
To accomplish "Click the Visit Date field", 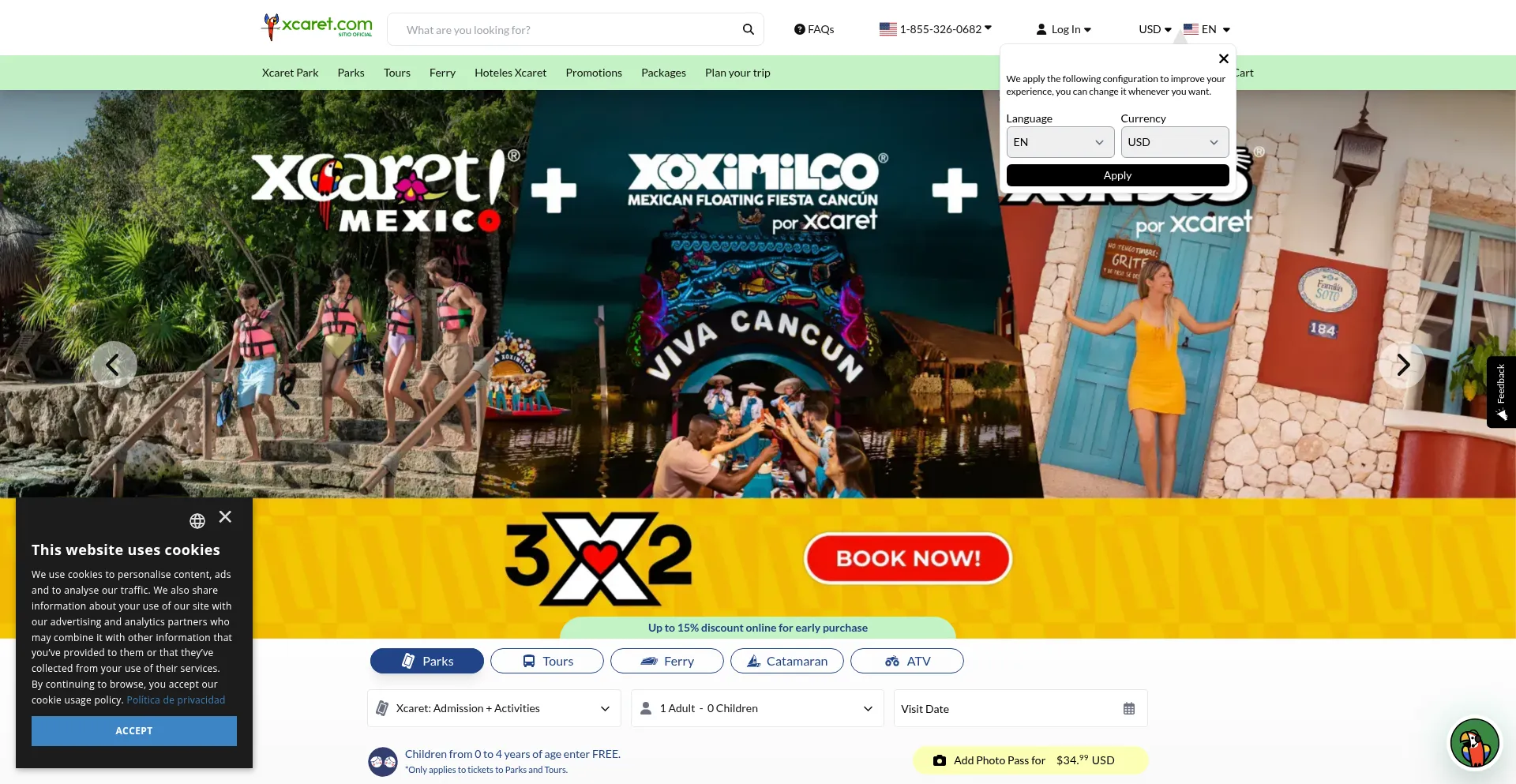I will coord(1020,708).
